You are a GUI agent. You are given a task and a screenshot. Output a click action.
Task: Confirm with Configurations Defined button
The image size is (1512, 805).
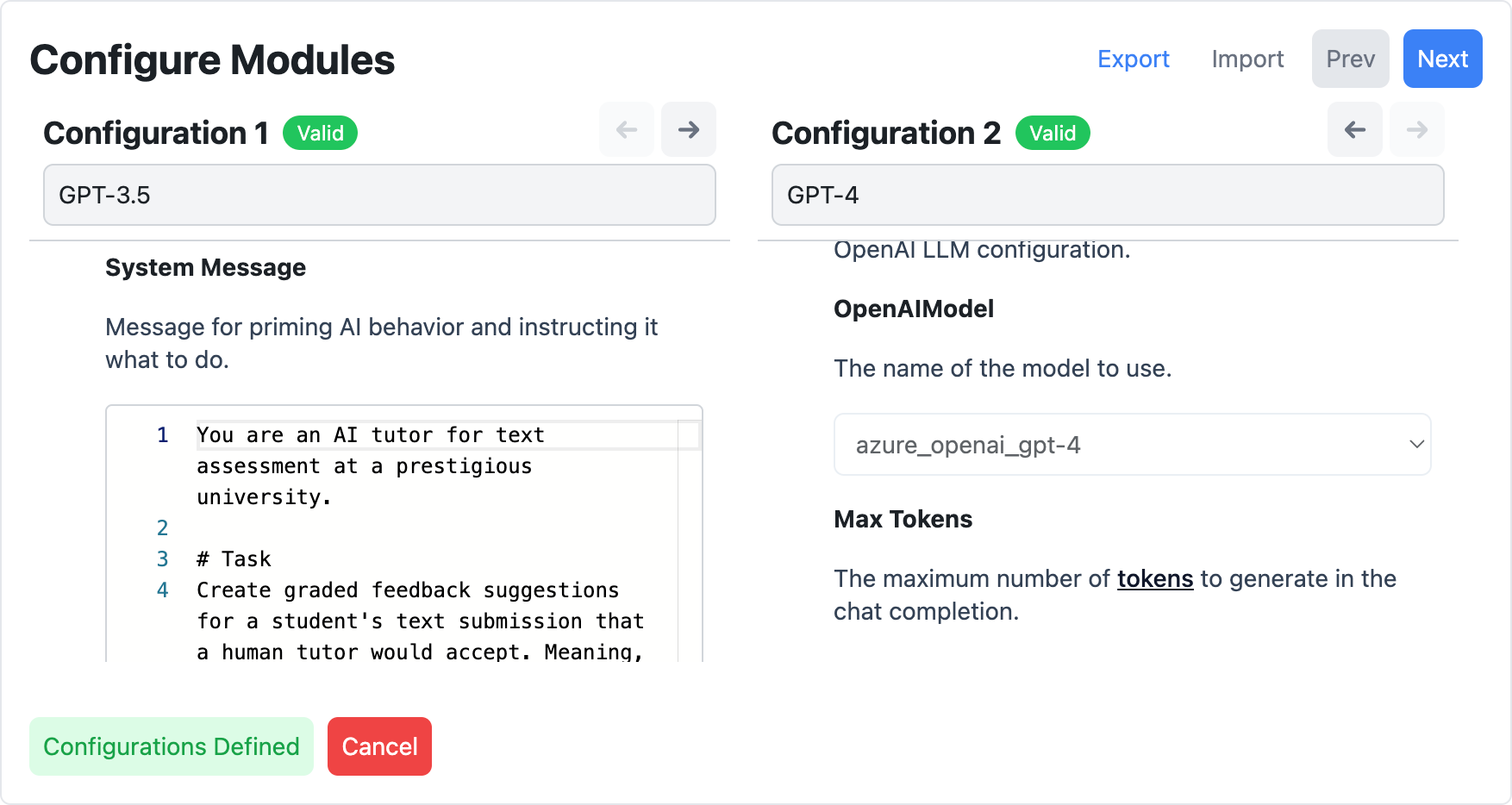(171, 746)
